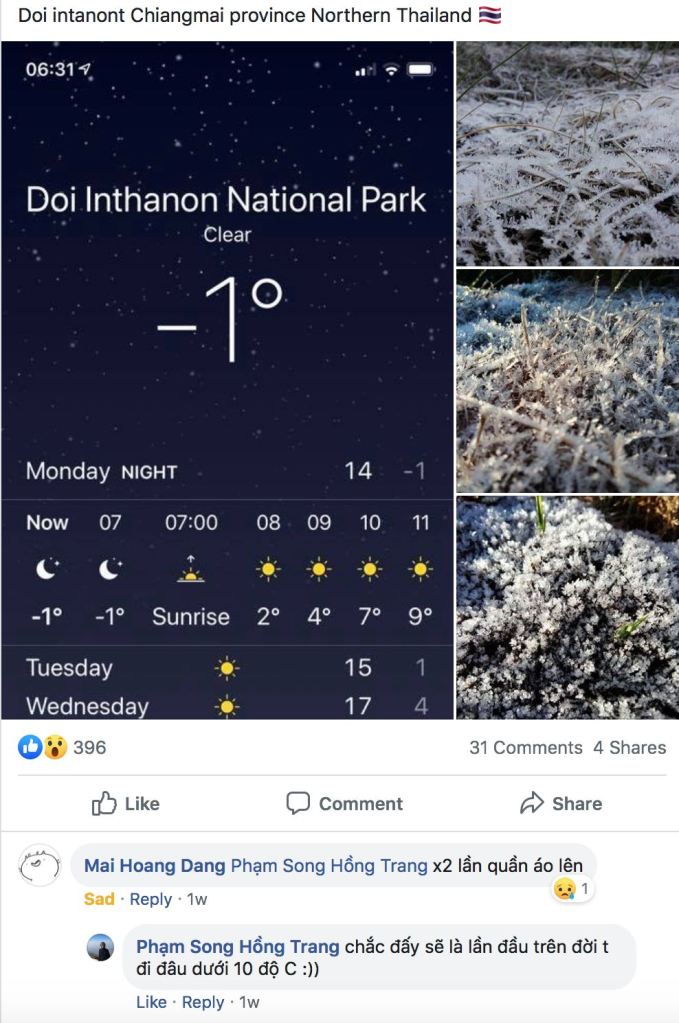Open Mai Hoang Dang's profile name link

pyautogui.click(x=154, y=866)
